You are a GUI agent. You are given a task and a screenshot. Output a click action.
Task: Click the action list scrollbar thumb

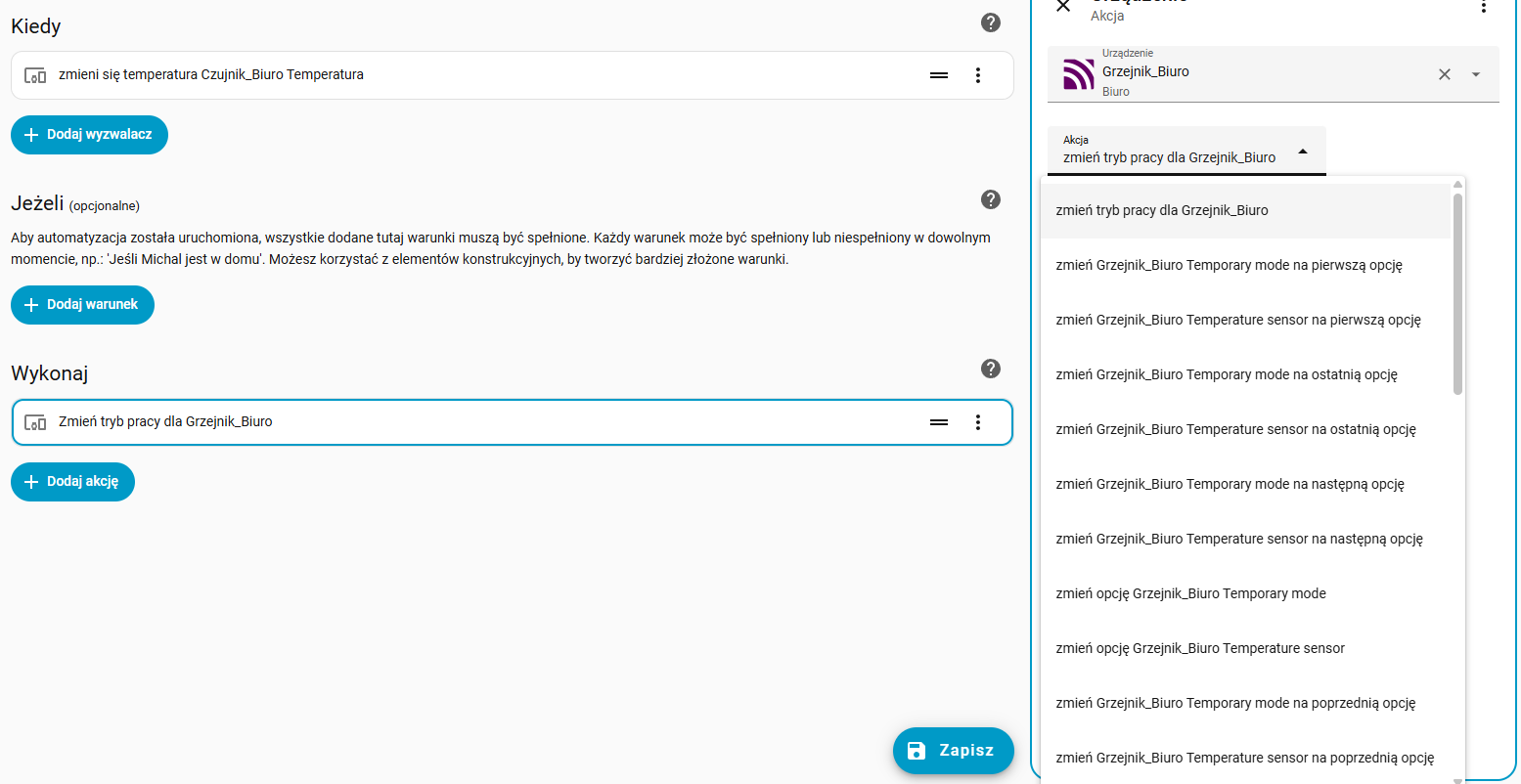1457,293
